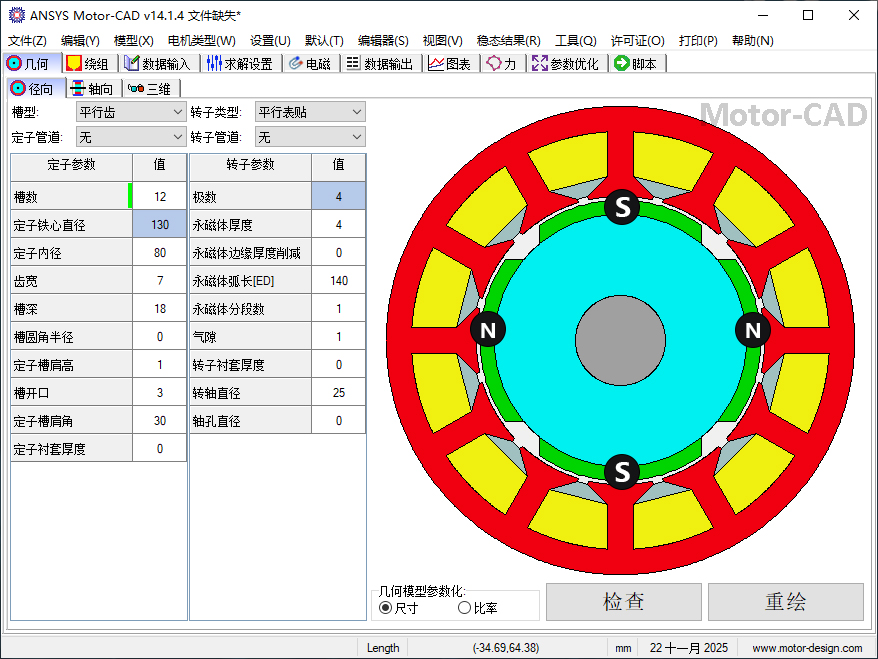878x659 pixels.
Task: Open the 稳态结果(R) menu
Action: (508, 41)
